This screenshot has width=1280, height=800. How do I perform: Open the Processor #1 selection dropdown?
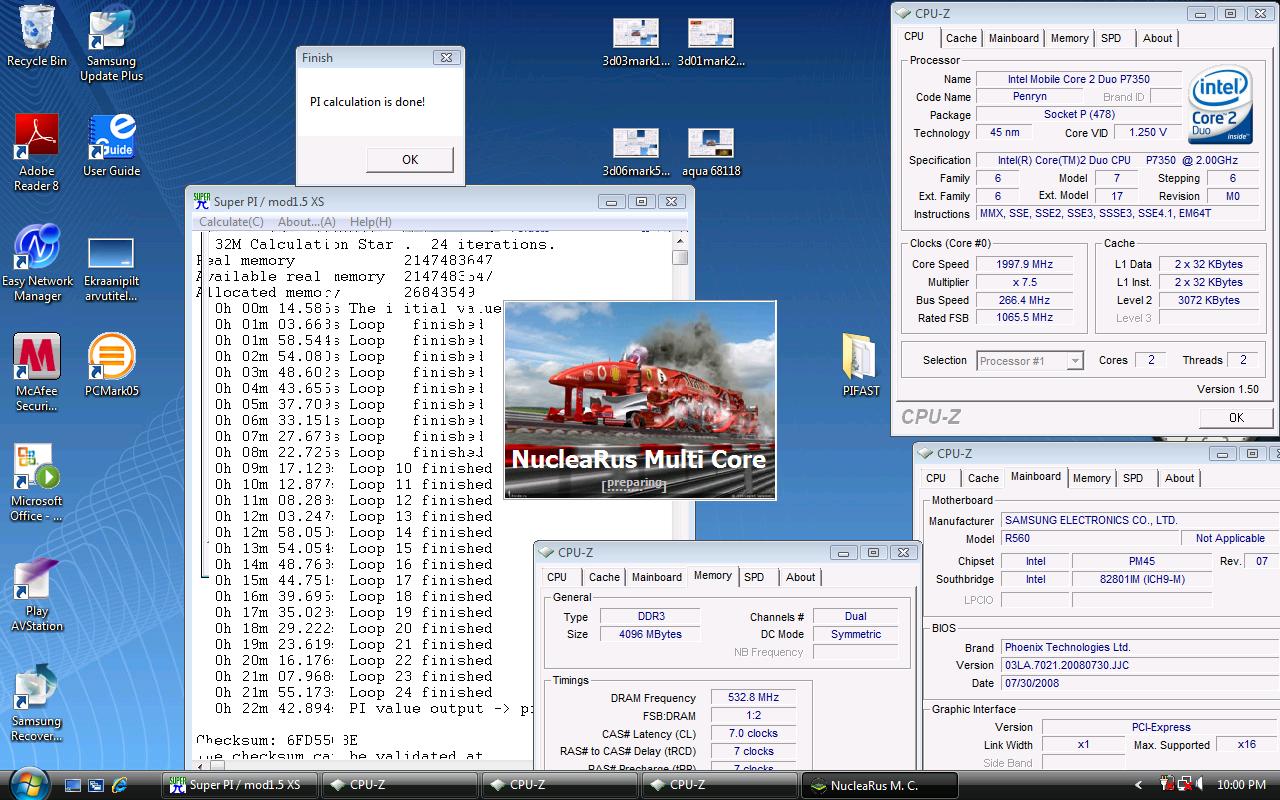(x=1029, y=361)
